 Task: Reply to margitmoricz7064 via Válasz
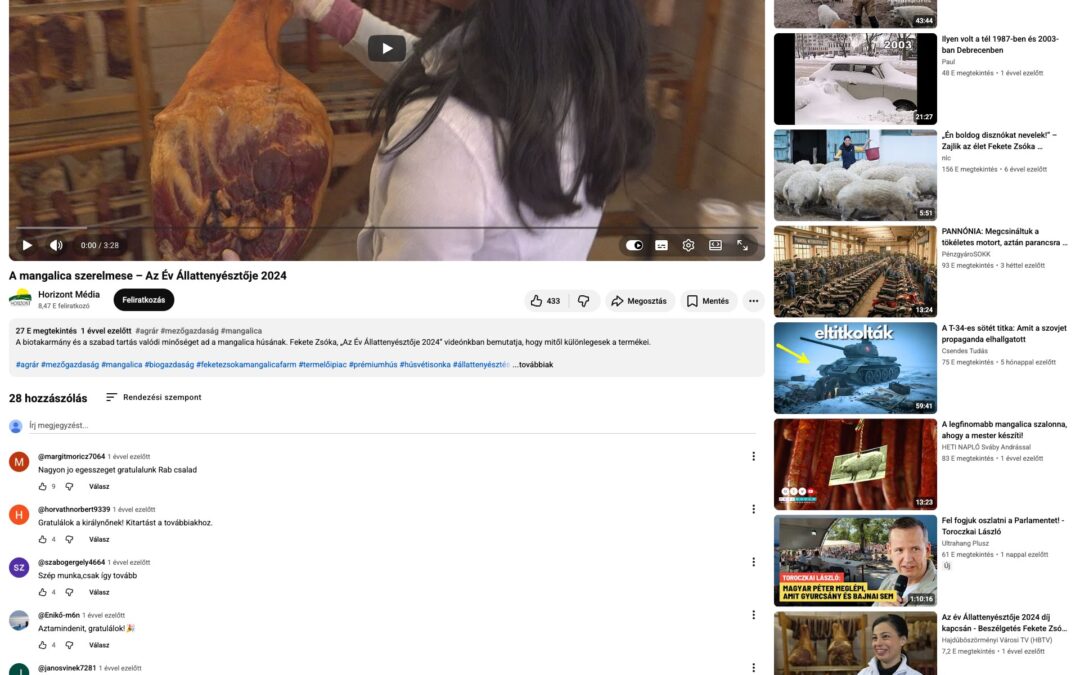pos(99,486)
